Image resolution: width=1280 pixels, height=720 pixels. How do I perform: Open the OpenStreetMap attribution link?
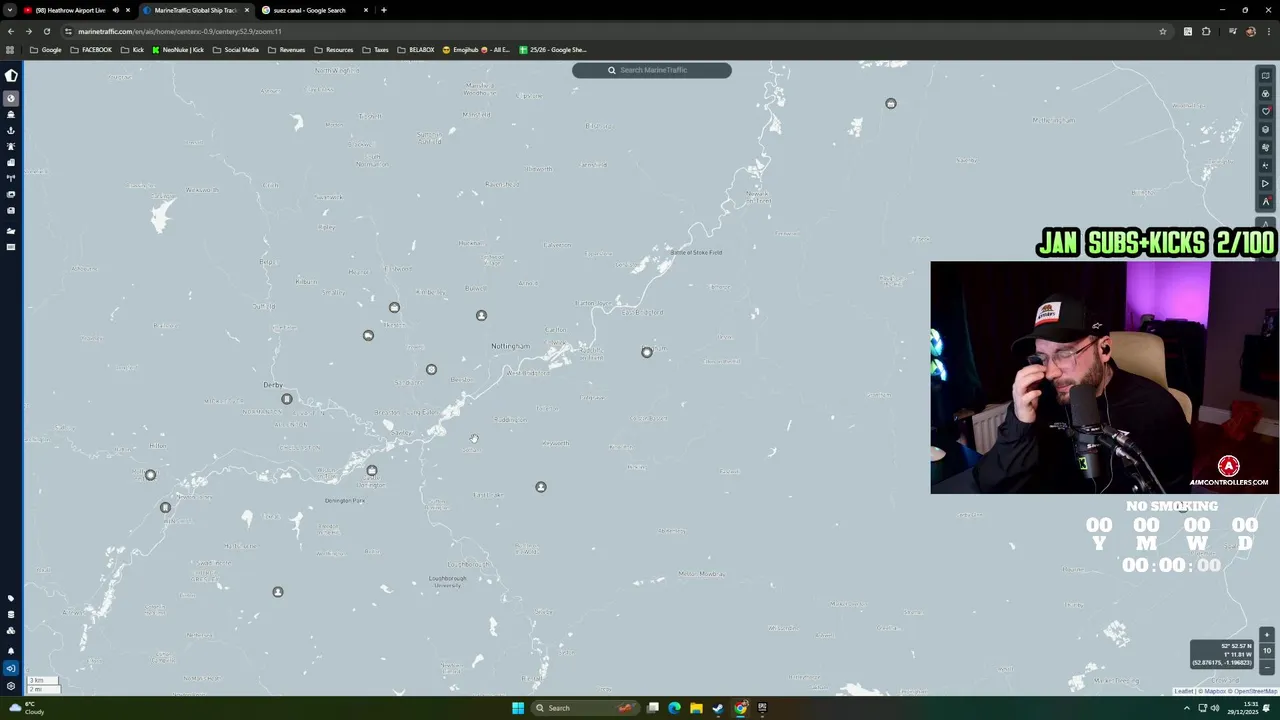(x=1255, y=691)
